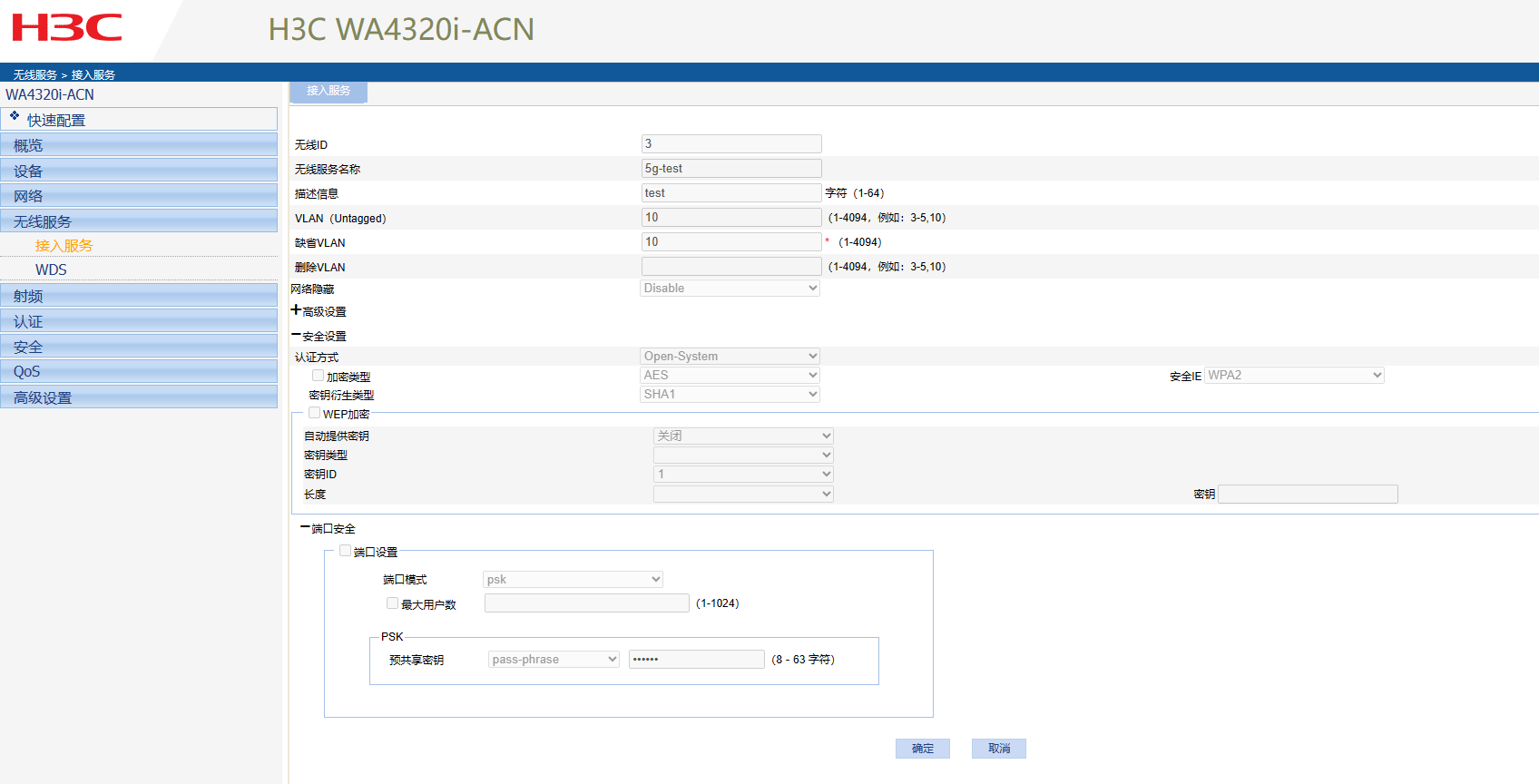Screen dimensions: 1539x784
Task: Focus the VLAN (Untagged) field
Action: 731,218
